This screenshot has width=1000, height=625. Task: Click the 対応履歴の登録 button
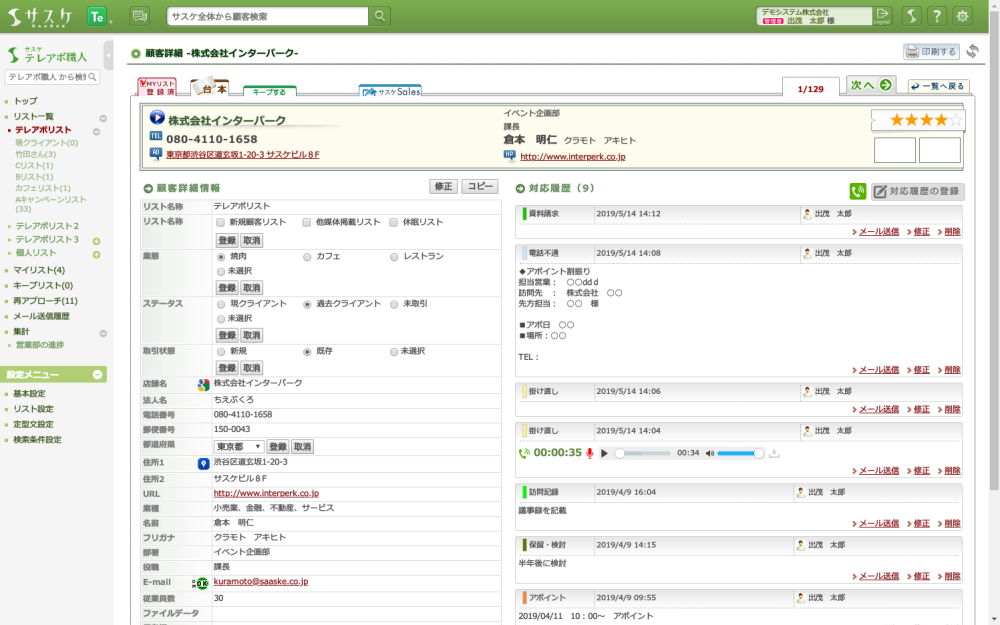(918, 192)
